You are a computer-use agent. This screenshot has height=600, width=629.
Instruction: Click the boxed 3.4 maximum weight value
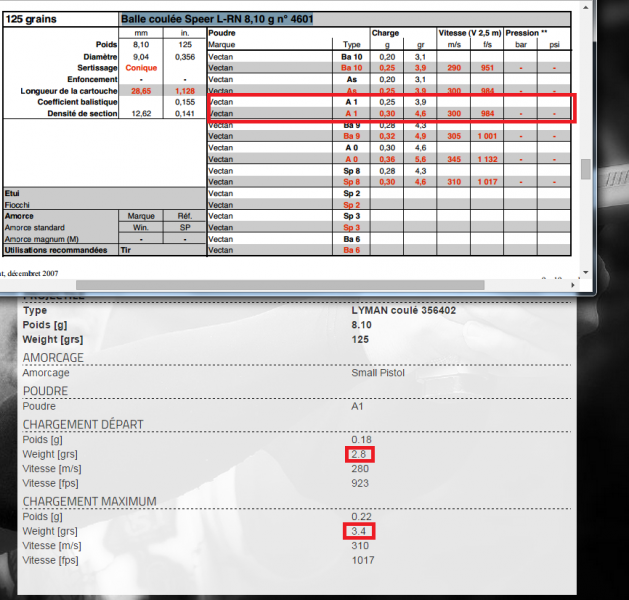click(x=360, y=531)
